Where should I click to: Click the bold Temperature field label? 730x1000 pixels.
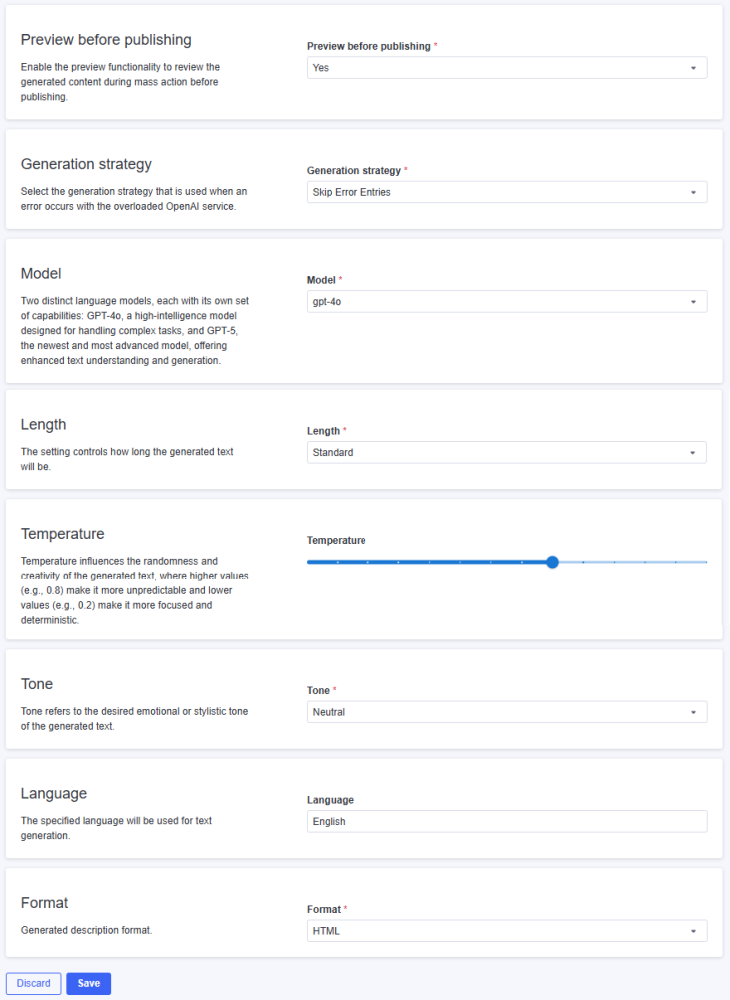point(336,541)
